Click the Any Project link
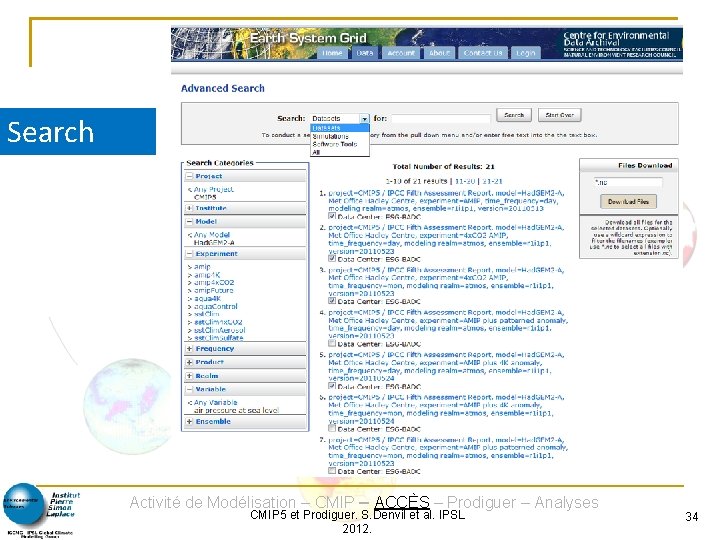 click(x=213, y=189)
